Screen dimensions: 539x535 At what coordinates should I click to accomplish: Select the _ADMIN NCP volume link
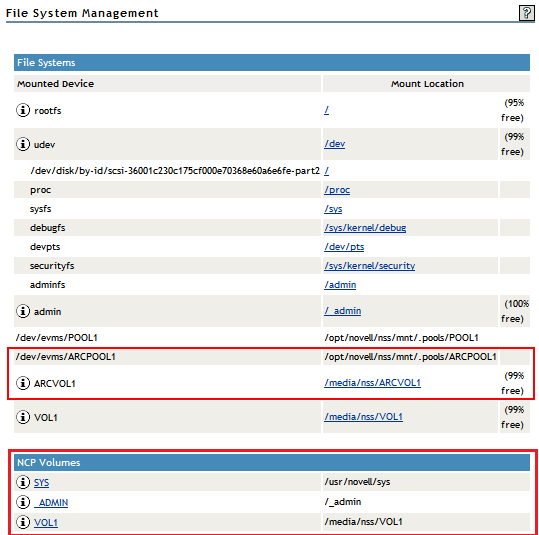(51, 502)
